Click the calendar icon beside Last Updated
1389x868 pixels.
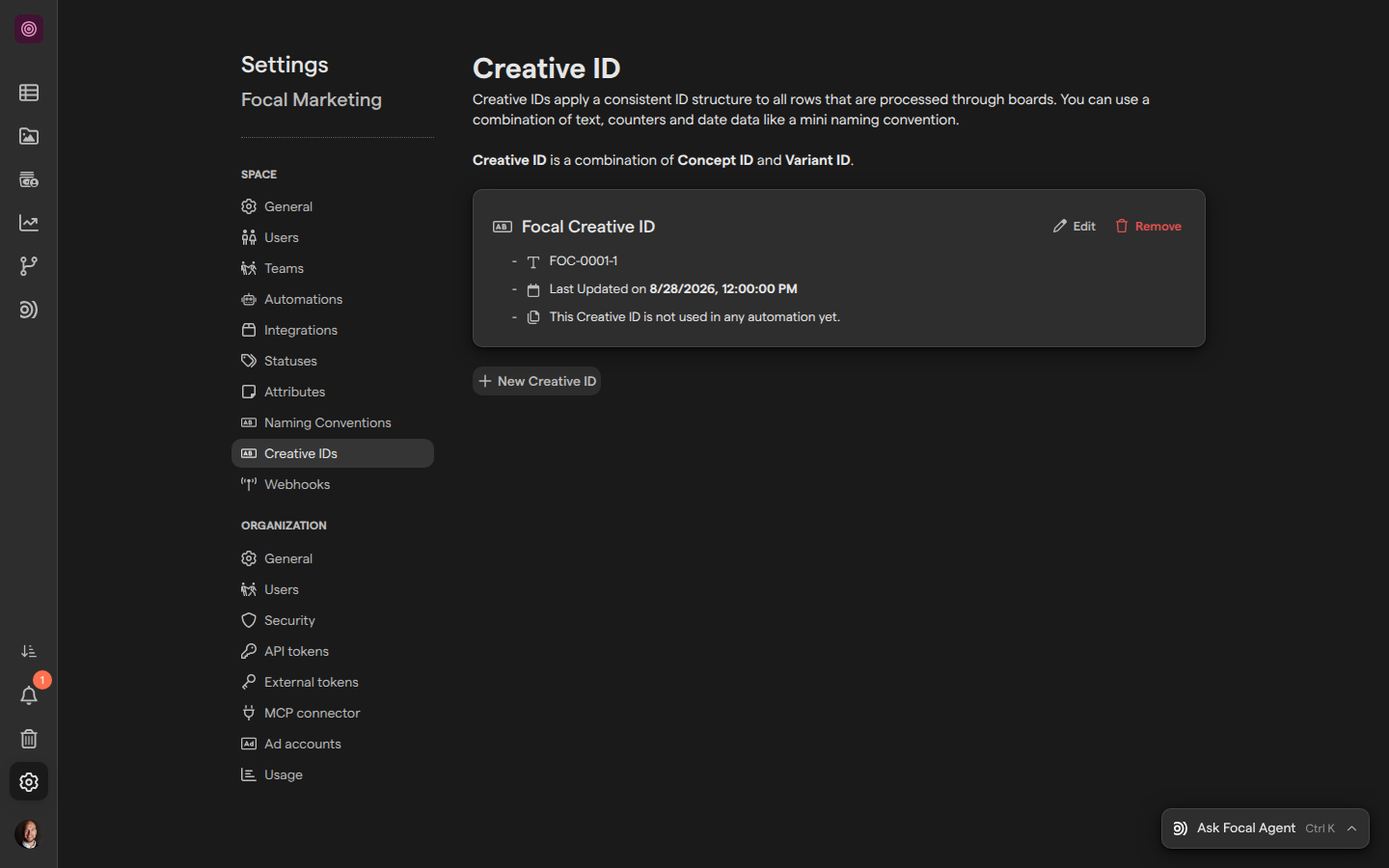[x=533, y=289]
